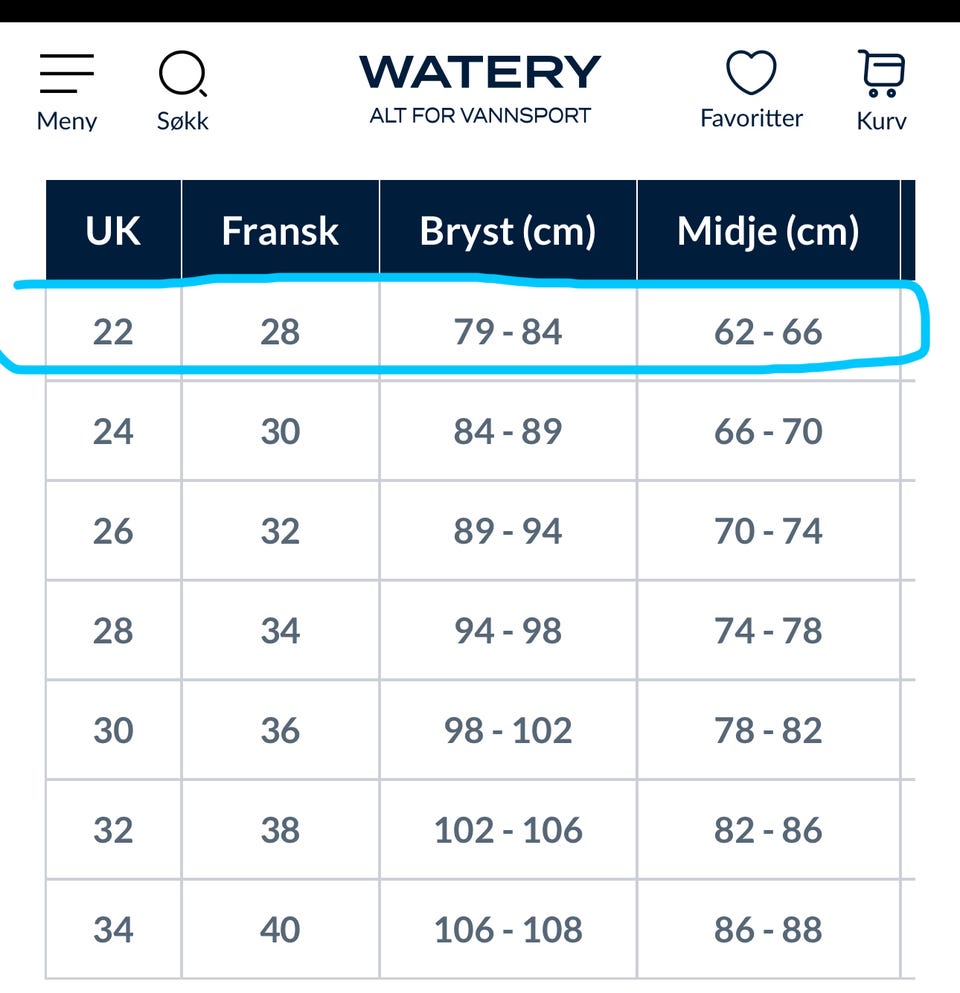Select waist range 86 - 88
960x993 pixels.
[x=768, y=930]
